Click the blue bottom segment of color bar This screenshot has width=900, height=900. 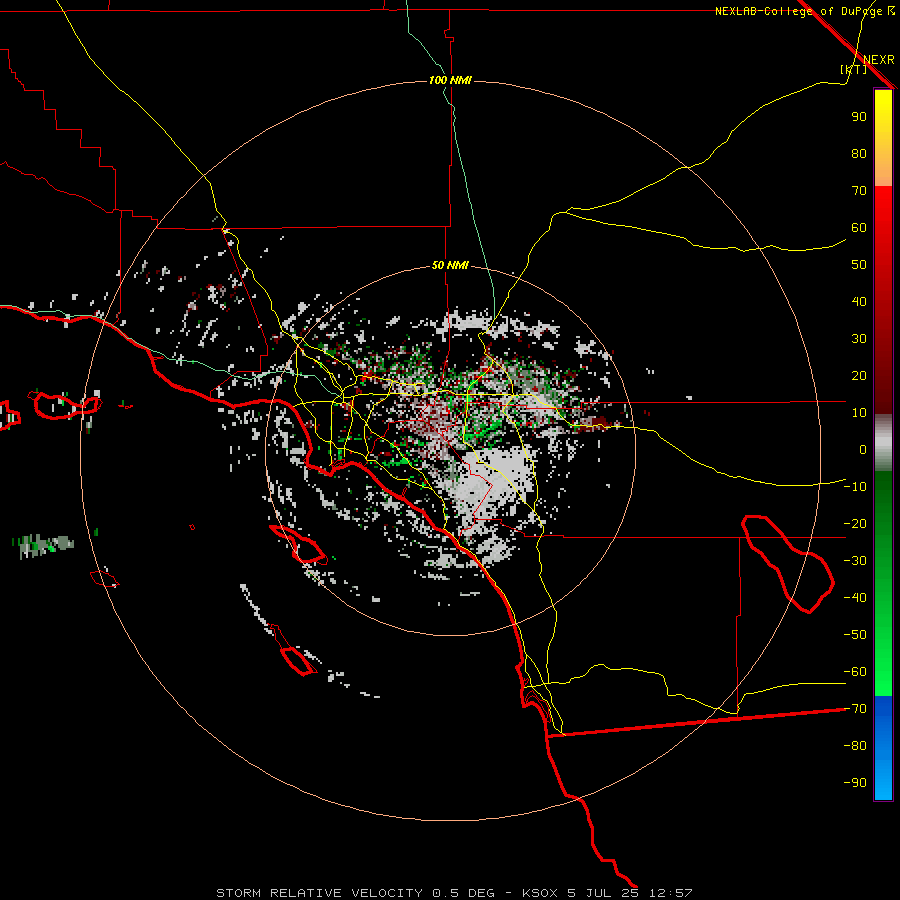(x=883, y=748)
